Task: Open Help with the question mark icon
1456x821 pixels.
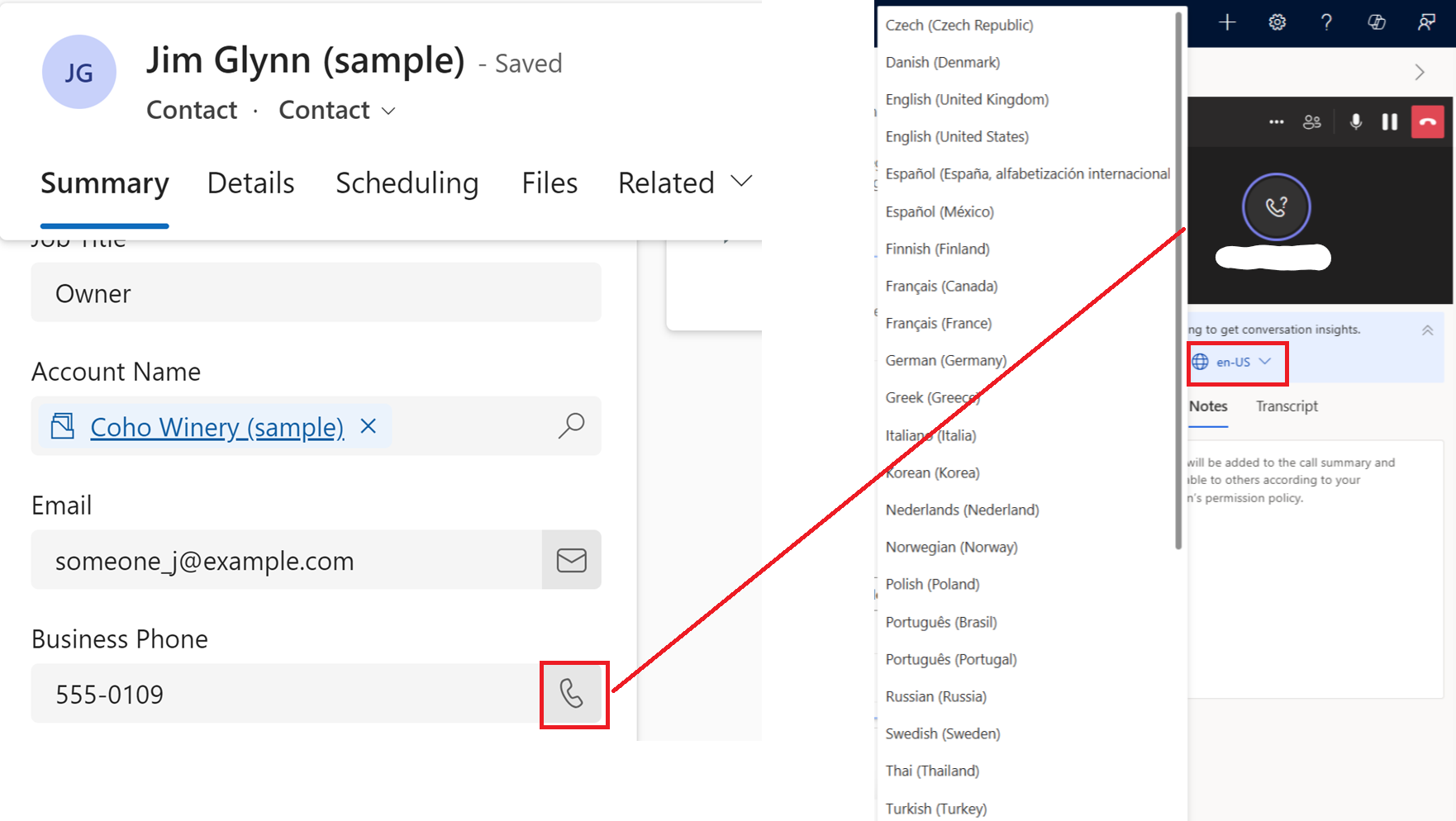Action: (x=1326, y=22)
